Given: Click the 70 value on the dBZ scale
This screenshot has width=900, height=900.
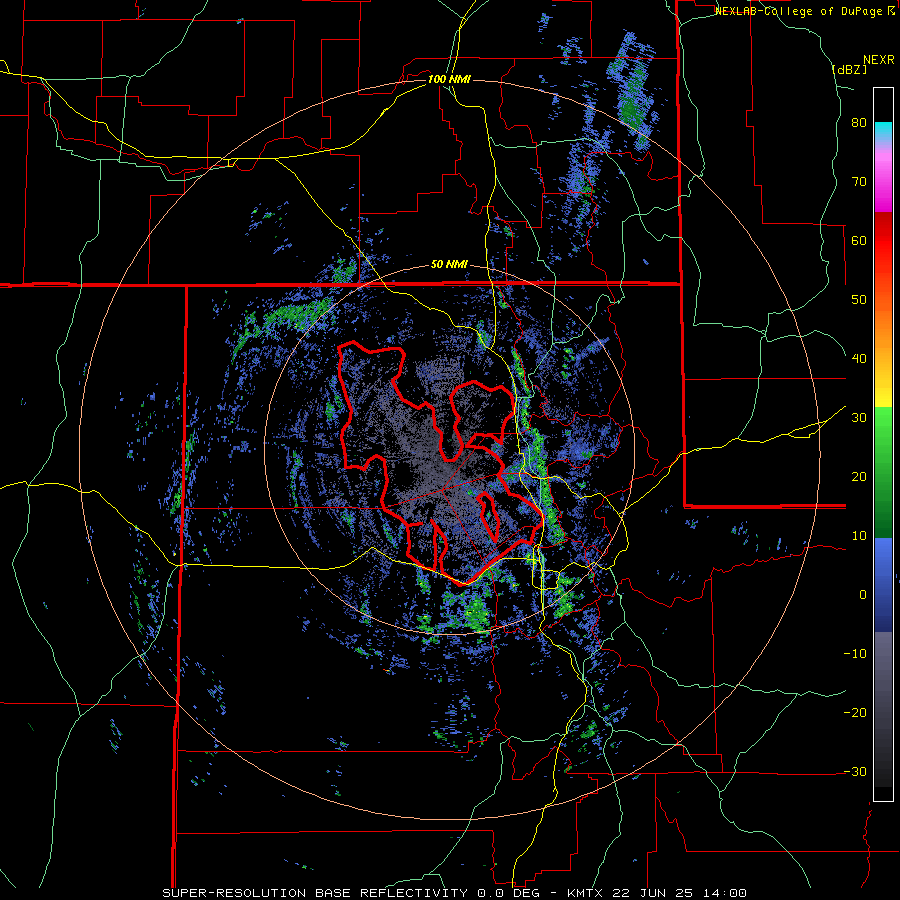Looking at the screenshot, I should tap(859, 182).
